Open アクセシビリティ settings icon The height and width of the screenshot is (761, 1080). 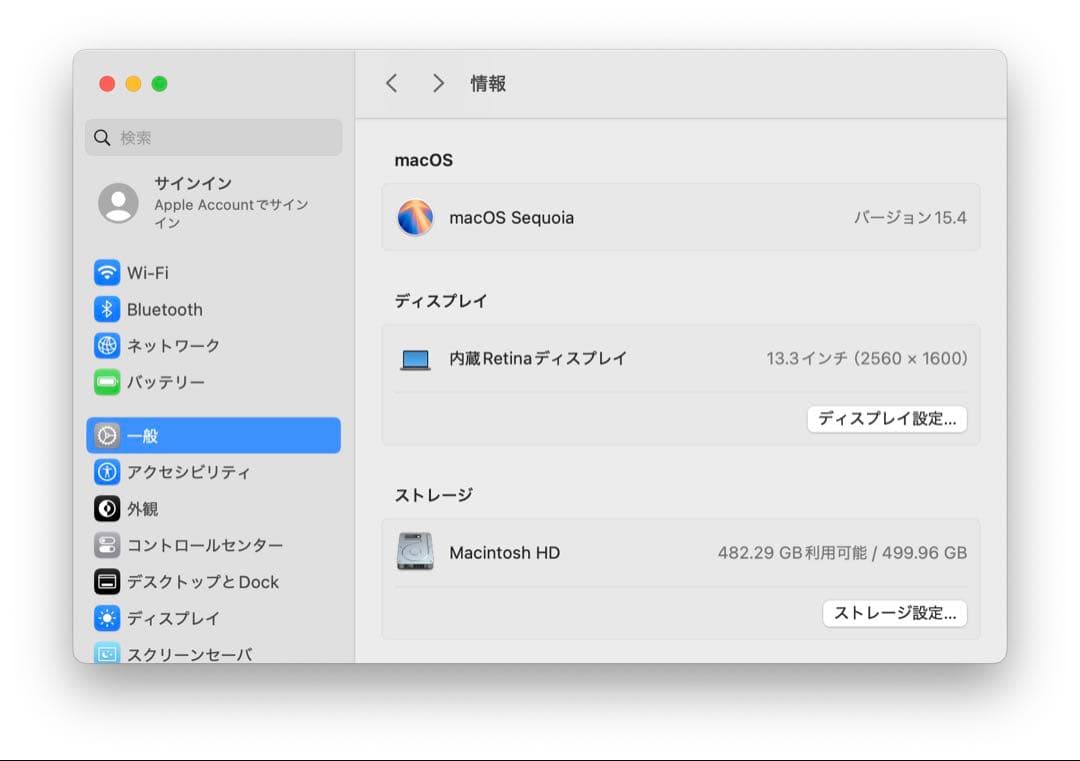coord(107,472)
